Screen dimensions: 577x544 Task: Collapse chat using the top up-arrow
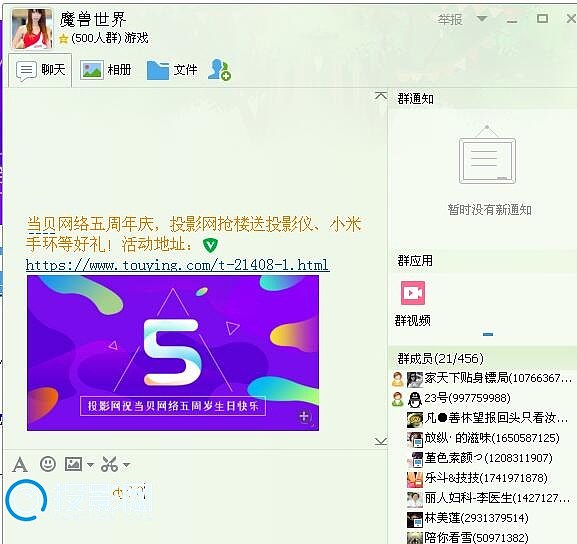pyautogui.click(x=381, y=96)
